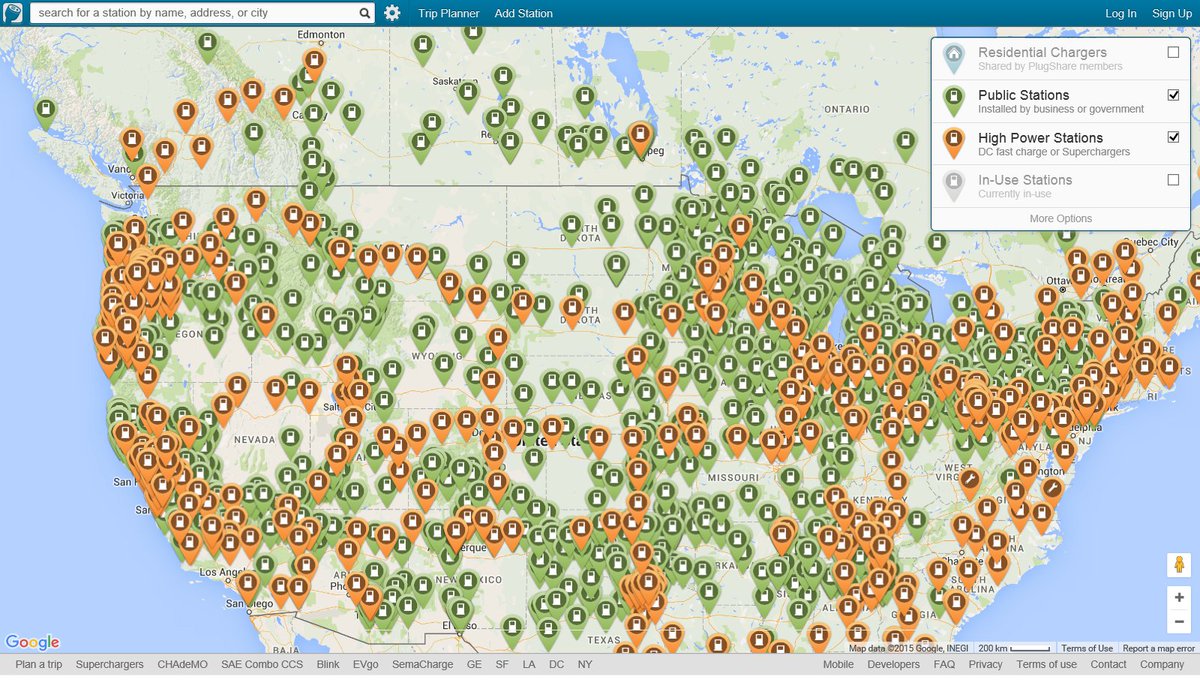Click the Log In link
The width and height of the screenshot is (1200, 698).
(1121, 14)
